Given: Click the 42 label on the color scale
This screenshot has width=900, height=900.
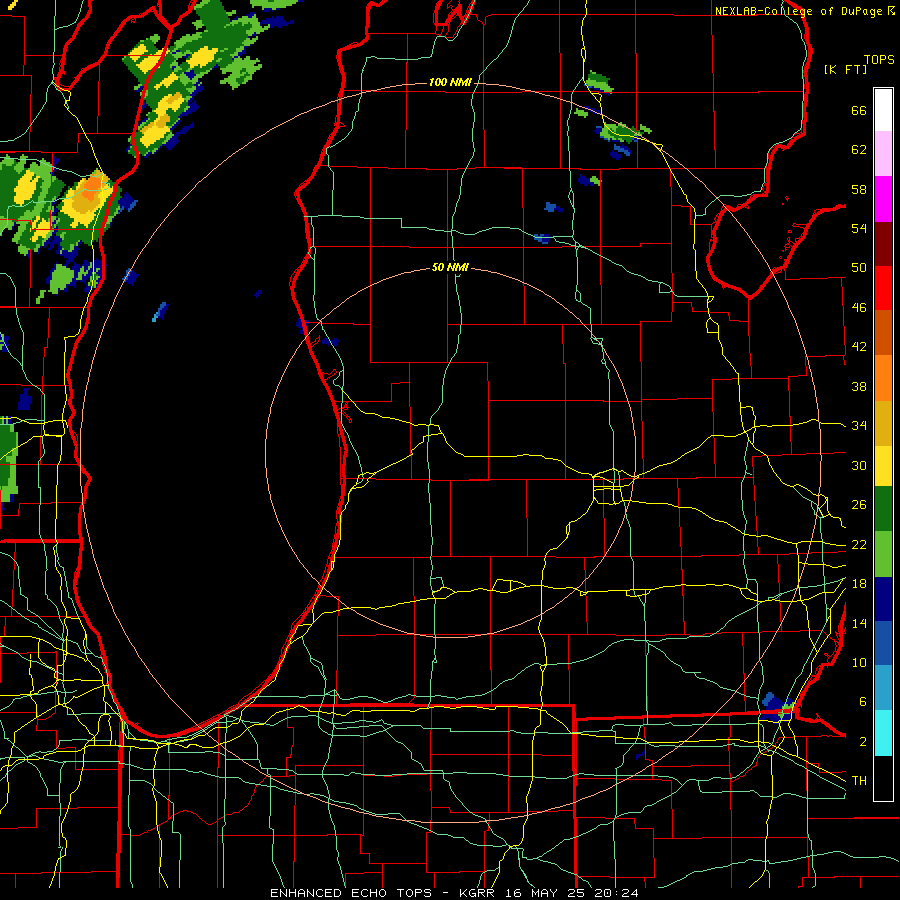Looking at the screenshot, I should click(x=859, y=347).
